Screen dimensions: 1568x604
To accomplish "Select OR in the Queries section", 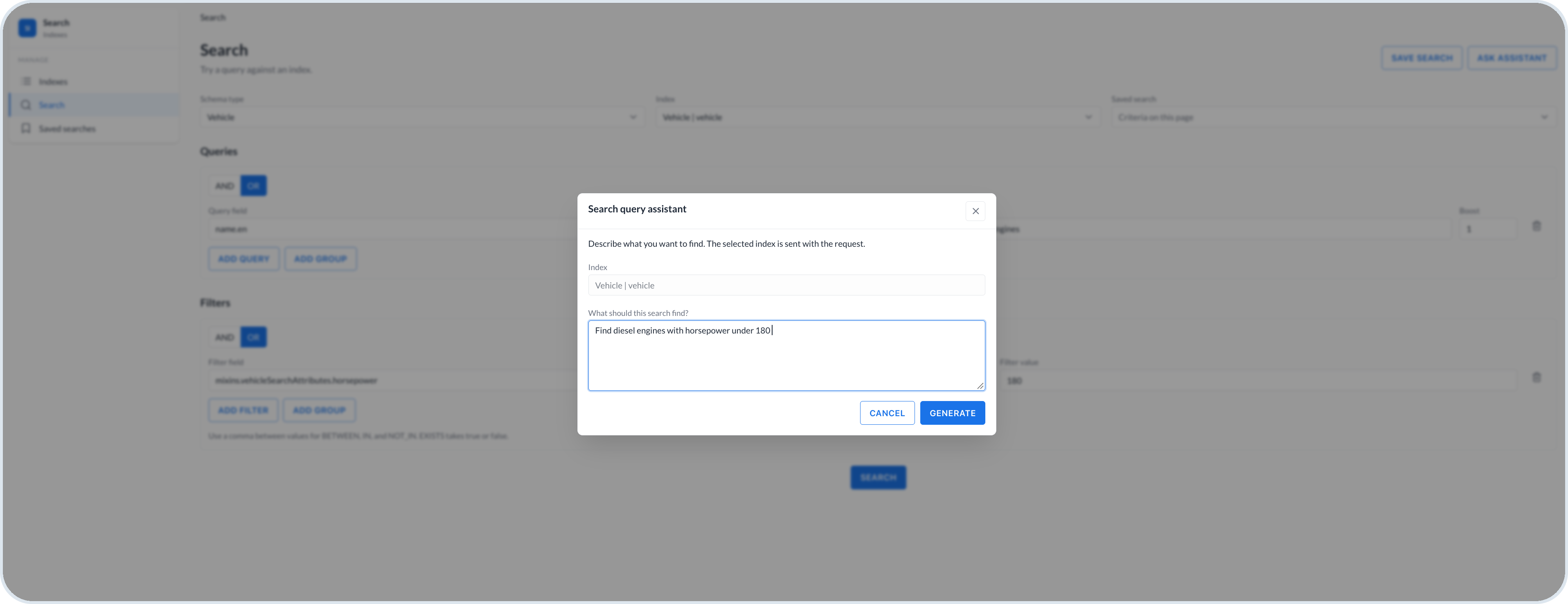I will click(x=253, y=186).
